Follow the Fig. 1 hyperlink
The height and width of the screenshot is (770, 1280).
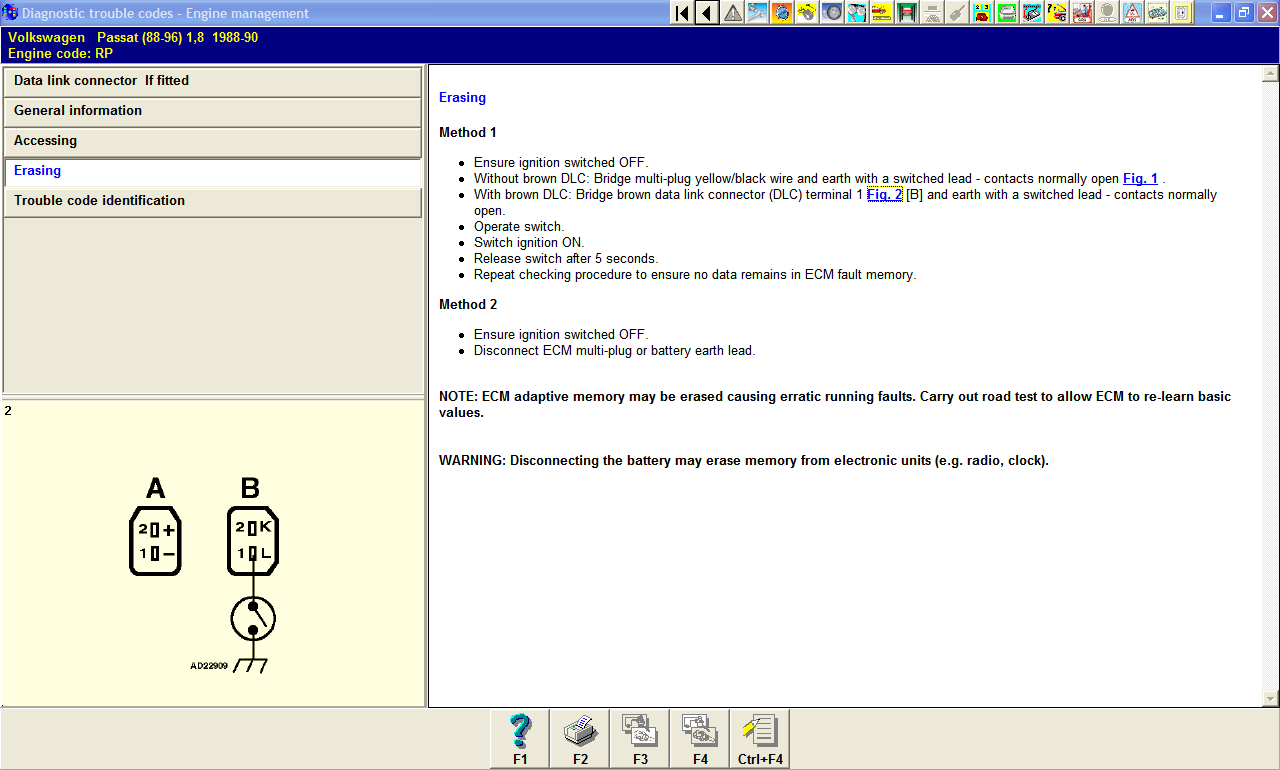click(x=1140, y=179)
